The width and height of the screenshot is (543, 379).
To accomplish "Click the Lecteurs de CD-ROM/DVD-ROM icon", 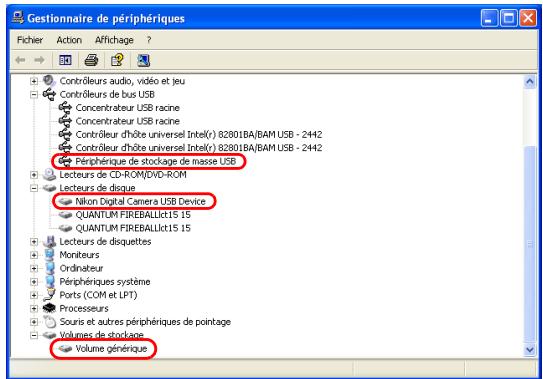I will (x=49, y=174).
